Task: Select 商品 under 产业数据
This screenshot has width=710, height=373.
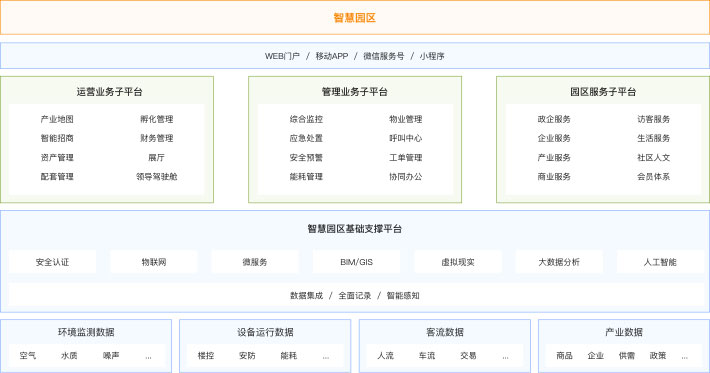Action: [x=565, y=356]
